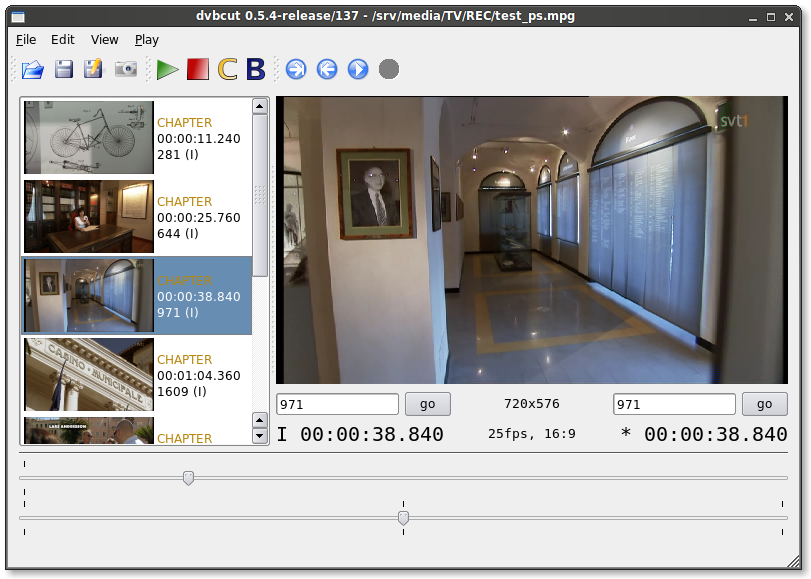Click the Save As toolbar icon

pyautogui.click(x=92, y=69)
